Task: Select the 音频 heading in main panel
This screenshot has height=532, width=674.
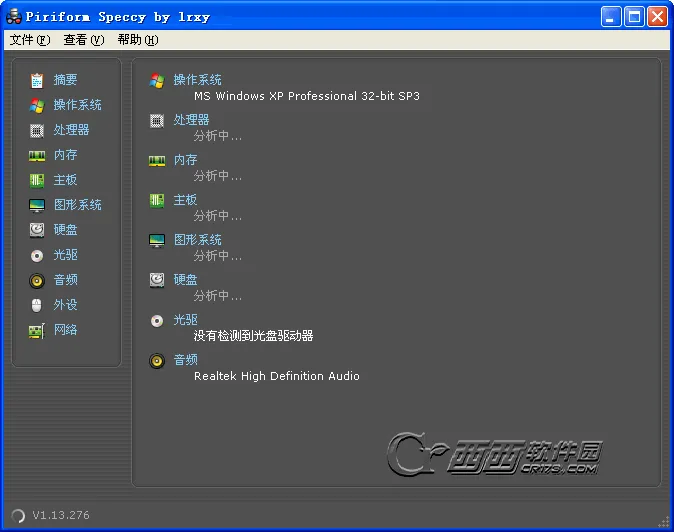Action: click(x=185, y=360)
